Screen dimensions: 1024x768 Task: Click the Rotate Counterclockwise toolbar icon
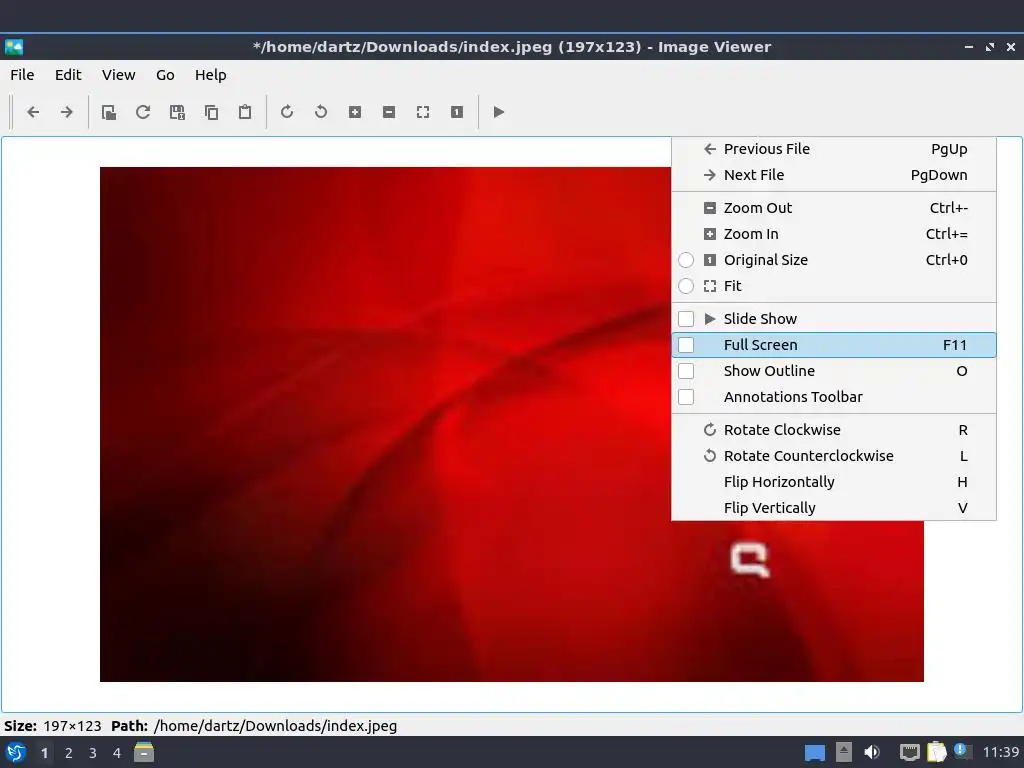[x=321, y=112]
